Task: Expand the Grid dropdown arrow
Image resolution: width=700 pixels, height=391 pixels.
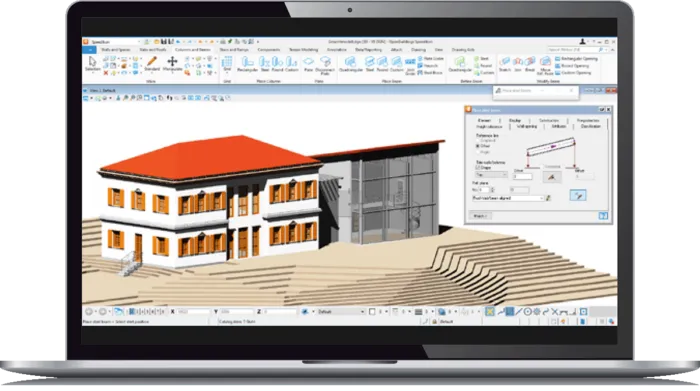Action: (x=227, y=73)
